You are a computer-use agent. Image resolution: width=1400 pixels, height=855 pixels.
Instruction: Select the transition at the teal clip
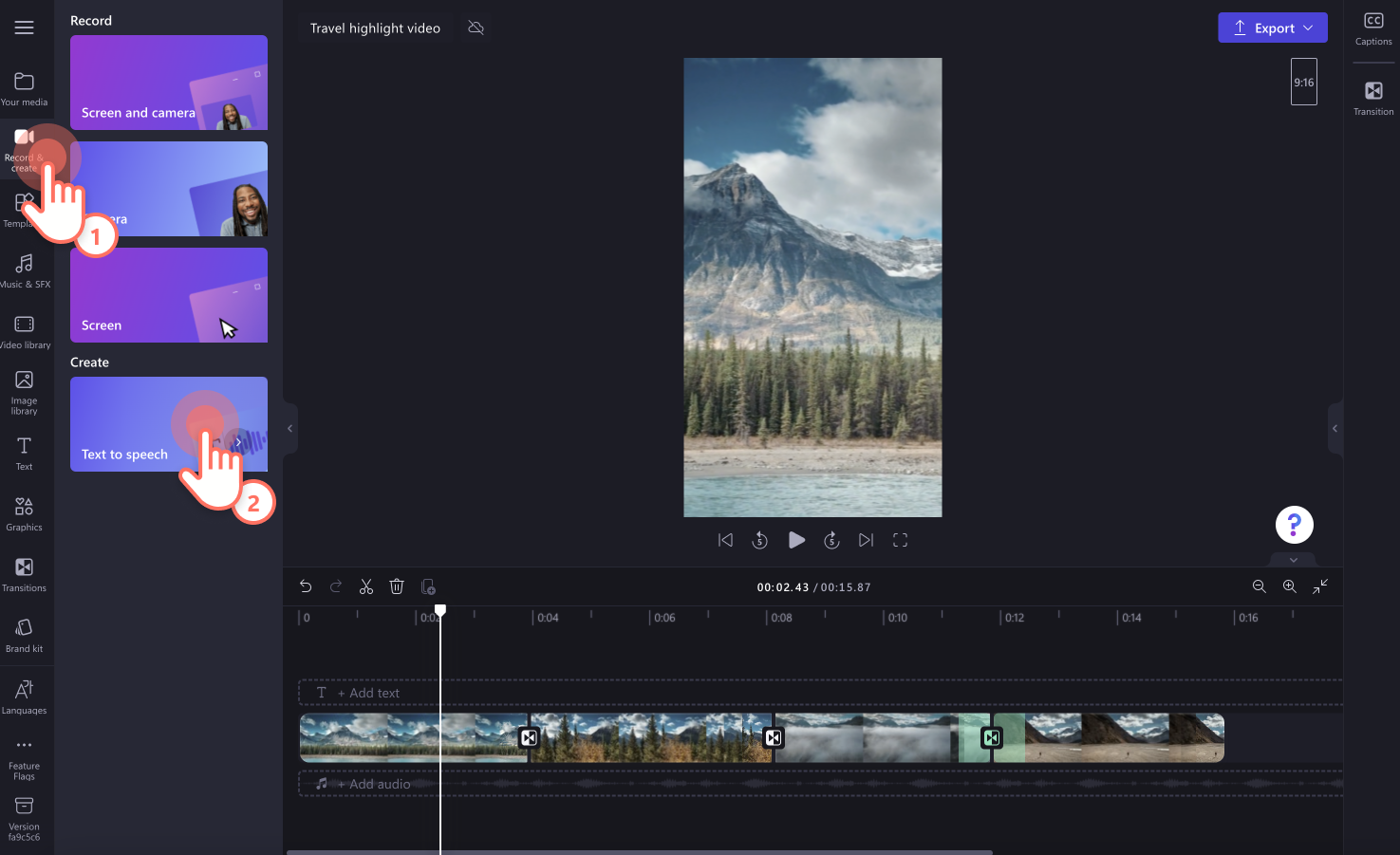[x=992, y=737]
